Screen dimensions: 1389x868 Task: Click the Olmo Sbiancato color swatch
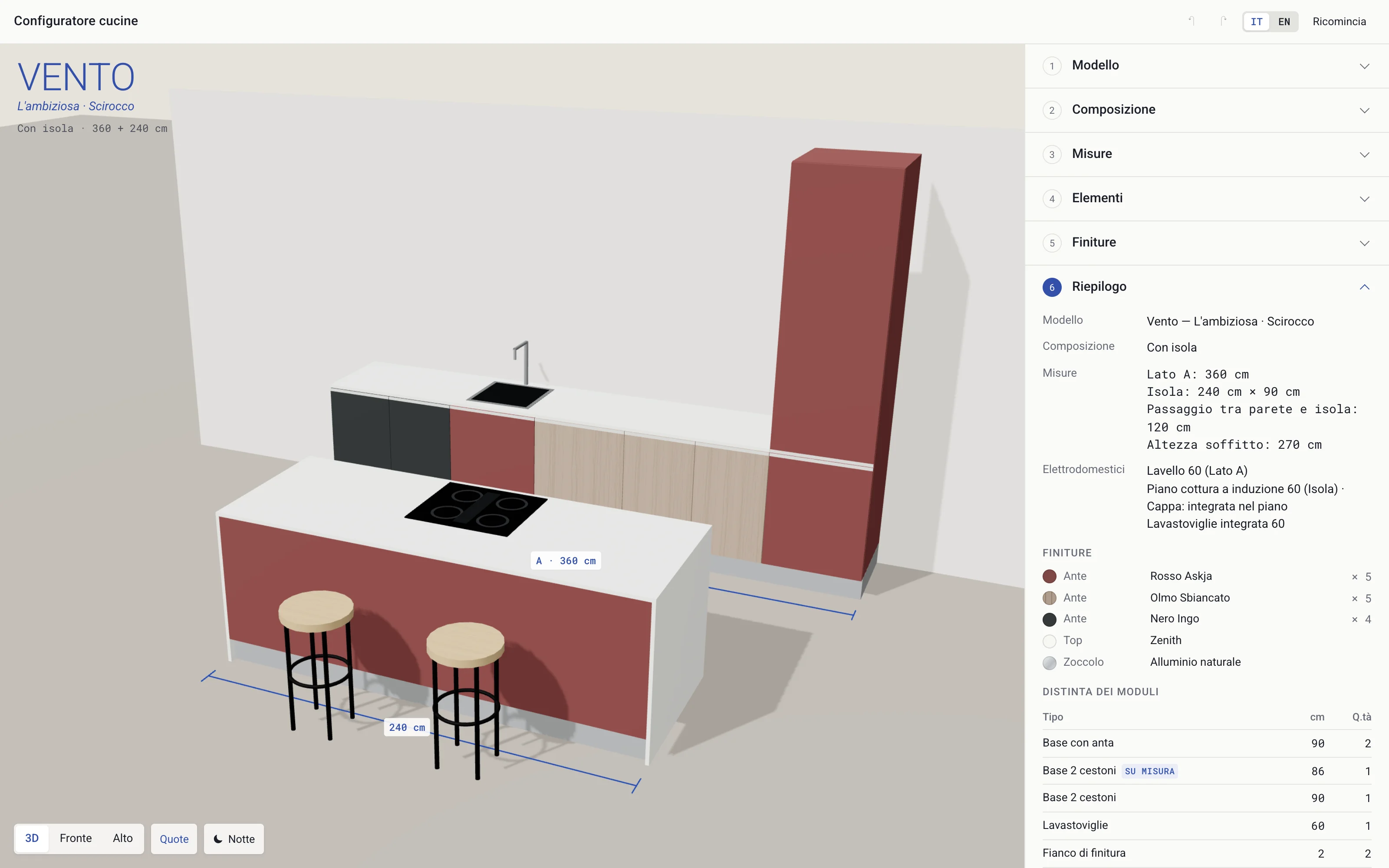1049,598
